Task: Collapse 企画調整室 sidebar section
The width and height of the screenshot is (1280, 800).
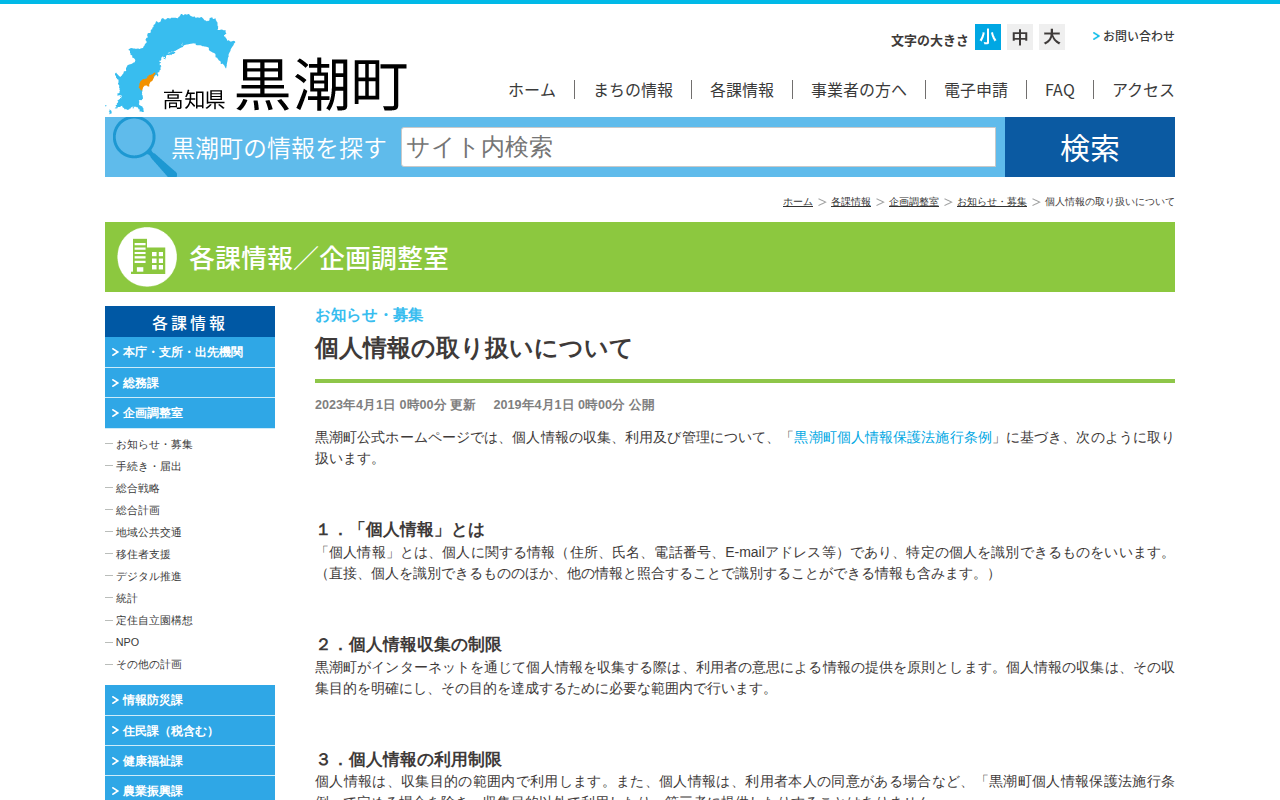Action: 190,413
